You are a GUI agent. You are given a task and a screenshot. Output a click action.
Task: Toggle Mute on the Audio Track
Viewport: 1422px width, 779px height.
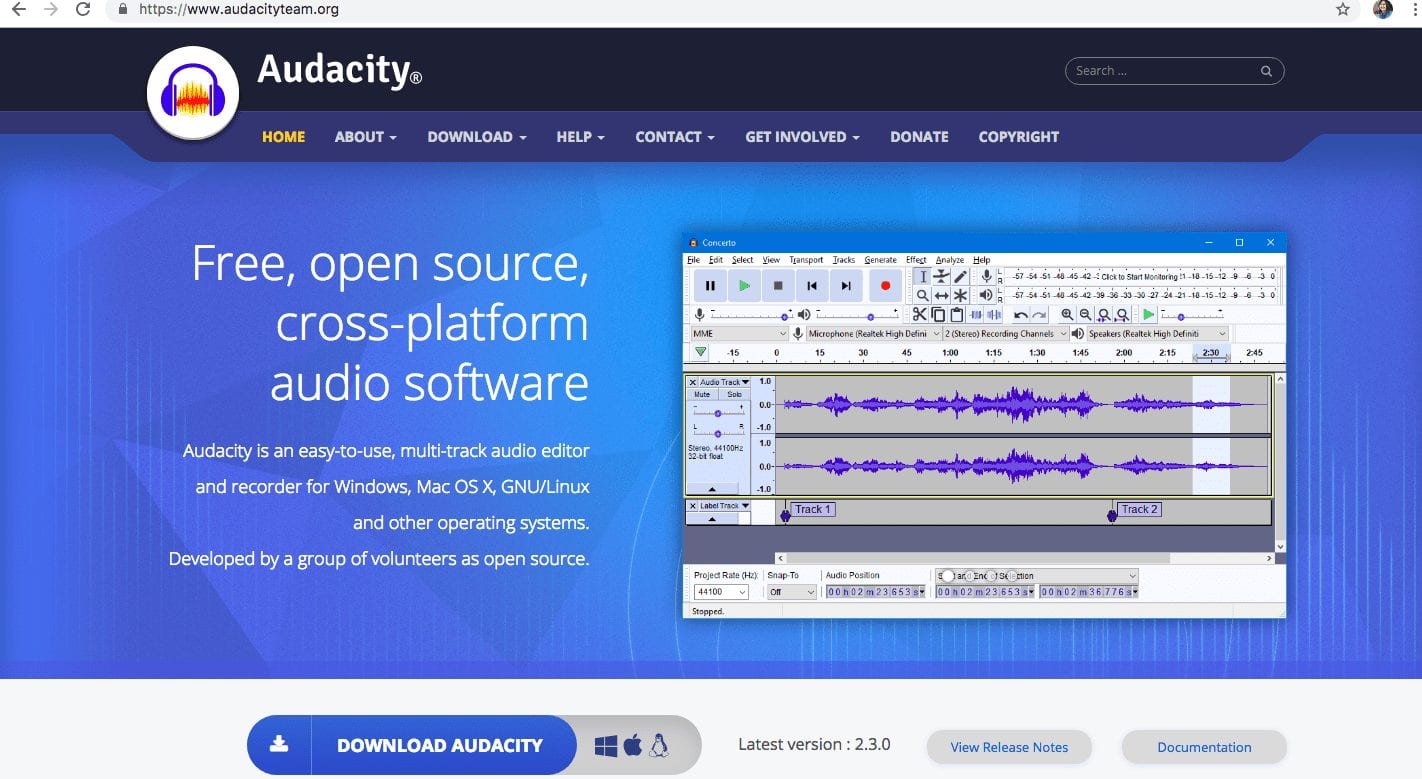coord(702,394)
